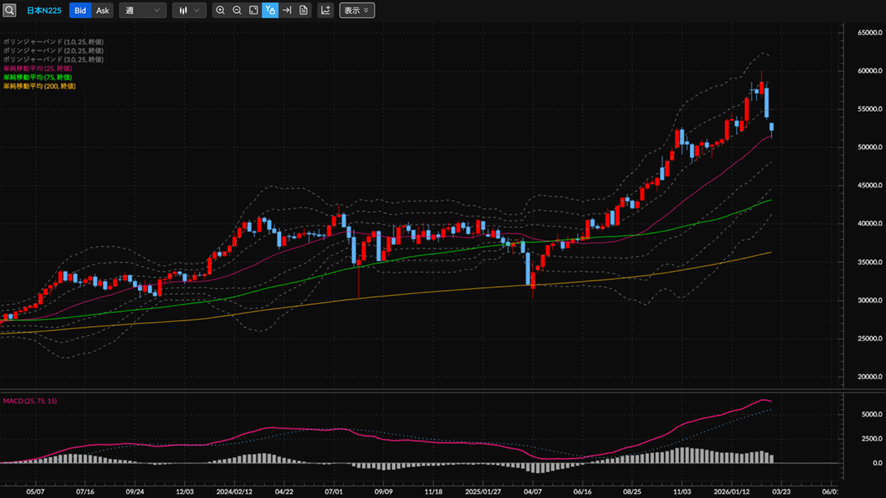Click the 20000.0 price axis label
This screenshot has width=886, height=498.
[x=870, y=376]
